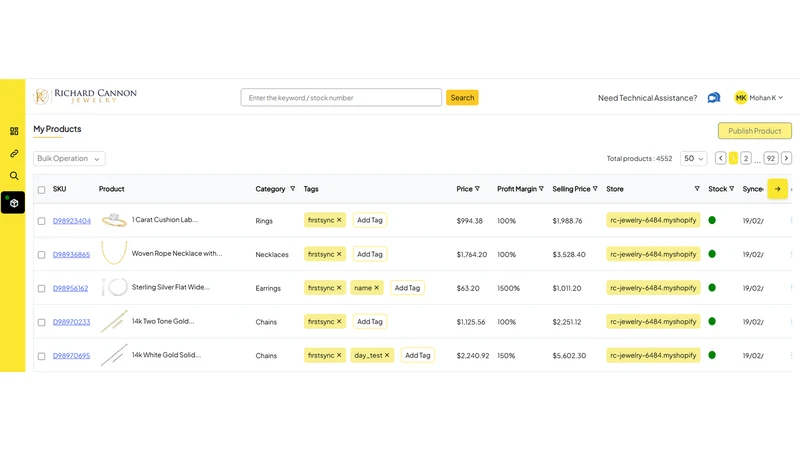
Task: Click the Richard Cannon Jewelry logo
Action: (x=85, y=96)
